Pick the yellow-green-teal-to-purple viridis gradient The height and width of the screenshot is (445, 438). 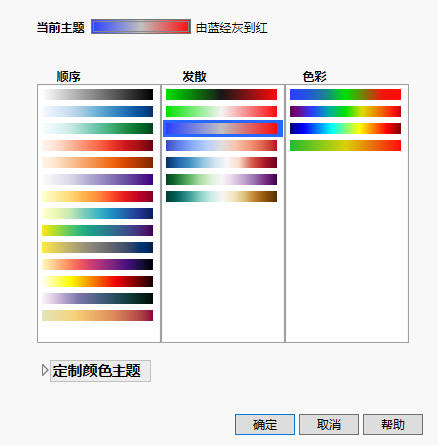pos(98,230)
